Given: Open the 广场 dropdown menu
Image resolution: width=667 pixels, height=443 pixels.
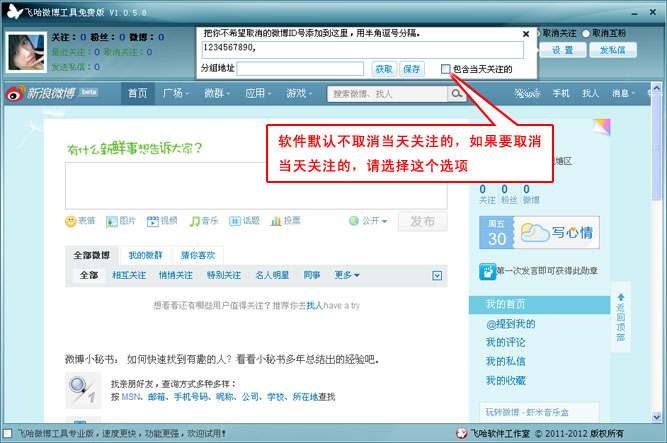Looking at the screenshot, I should tap(176, 93).
